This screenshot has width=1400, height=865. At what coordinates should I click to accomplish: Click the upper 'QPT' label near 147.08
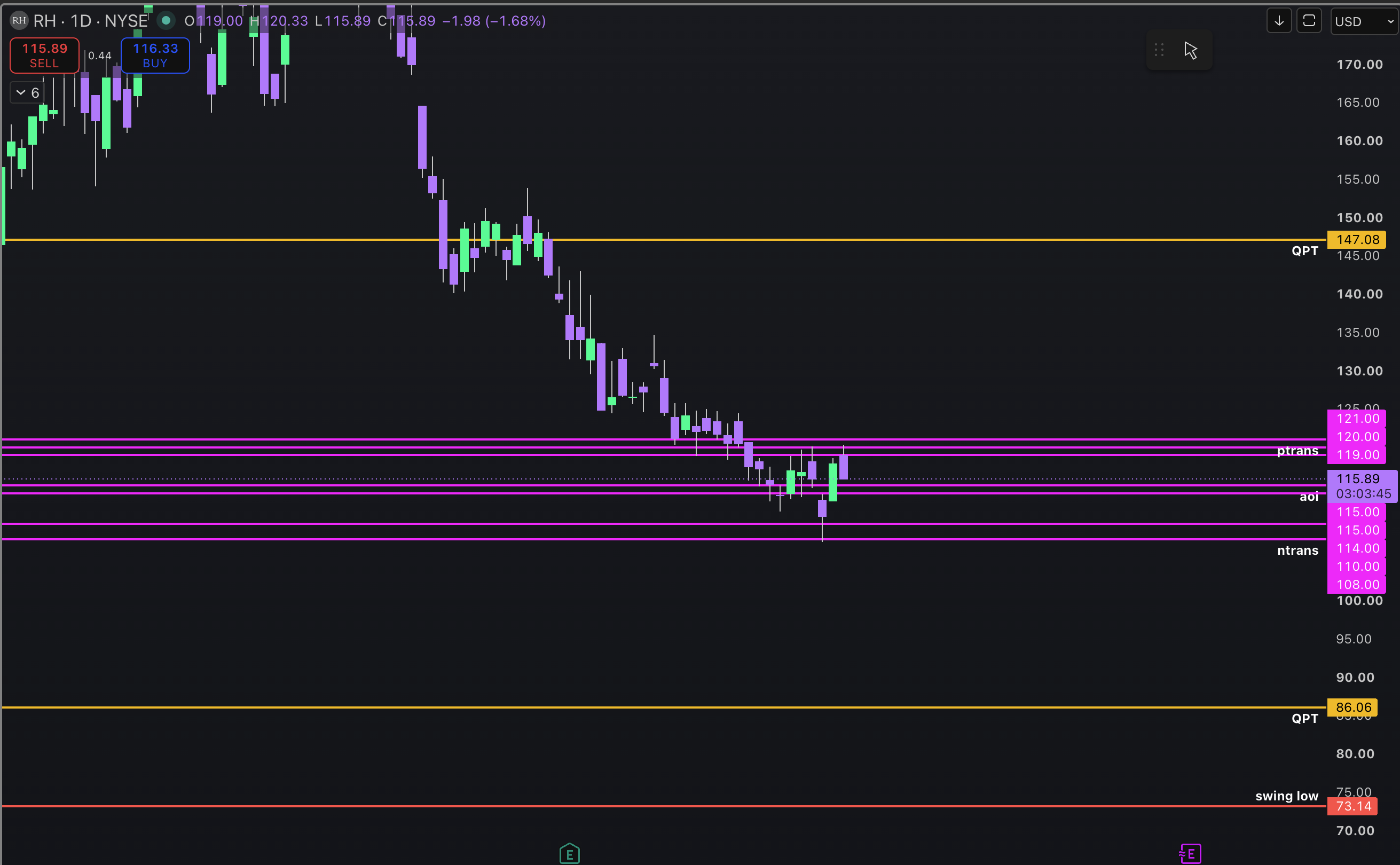point(1305,250)
